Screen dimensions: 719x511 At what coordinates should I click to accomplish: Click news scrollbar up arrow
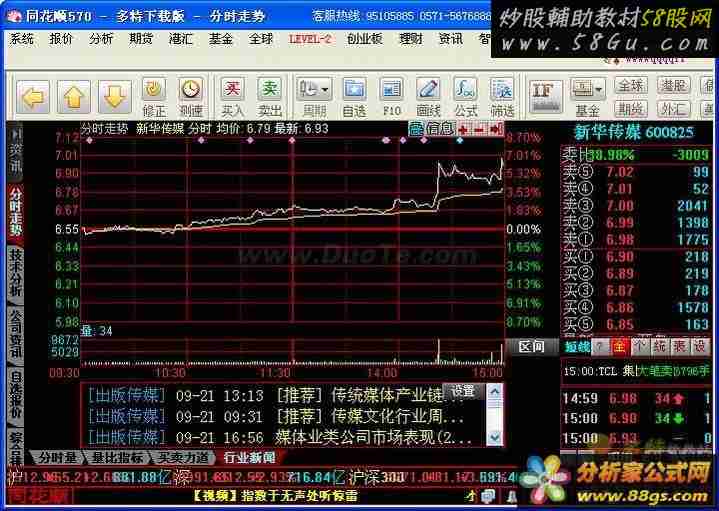click(495, 392)
